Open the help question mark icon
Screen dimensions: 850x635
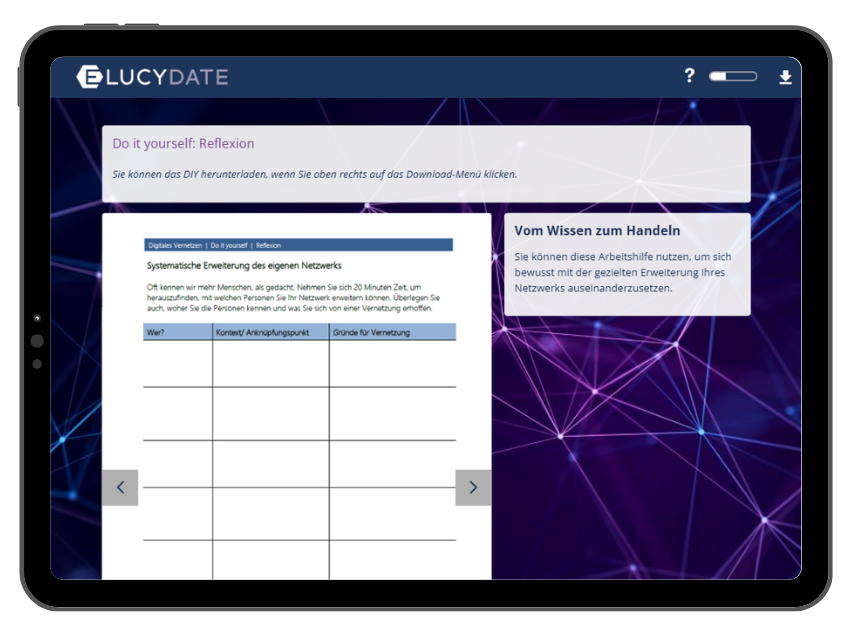click(x=689, y=76)
